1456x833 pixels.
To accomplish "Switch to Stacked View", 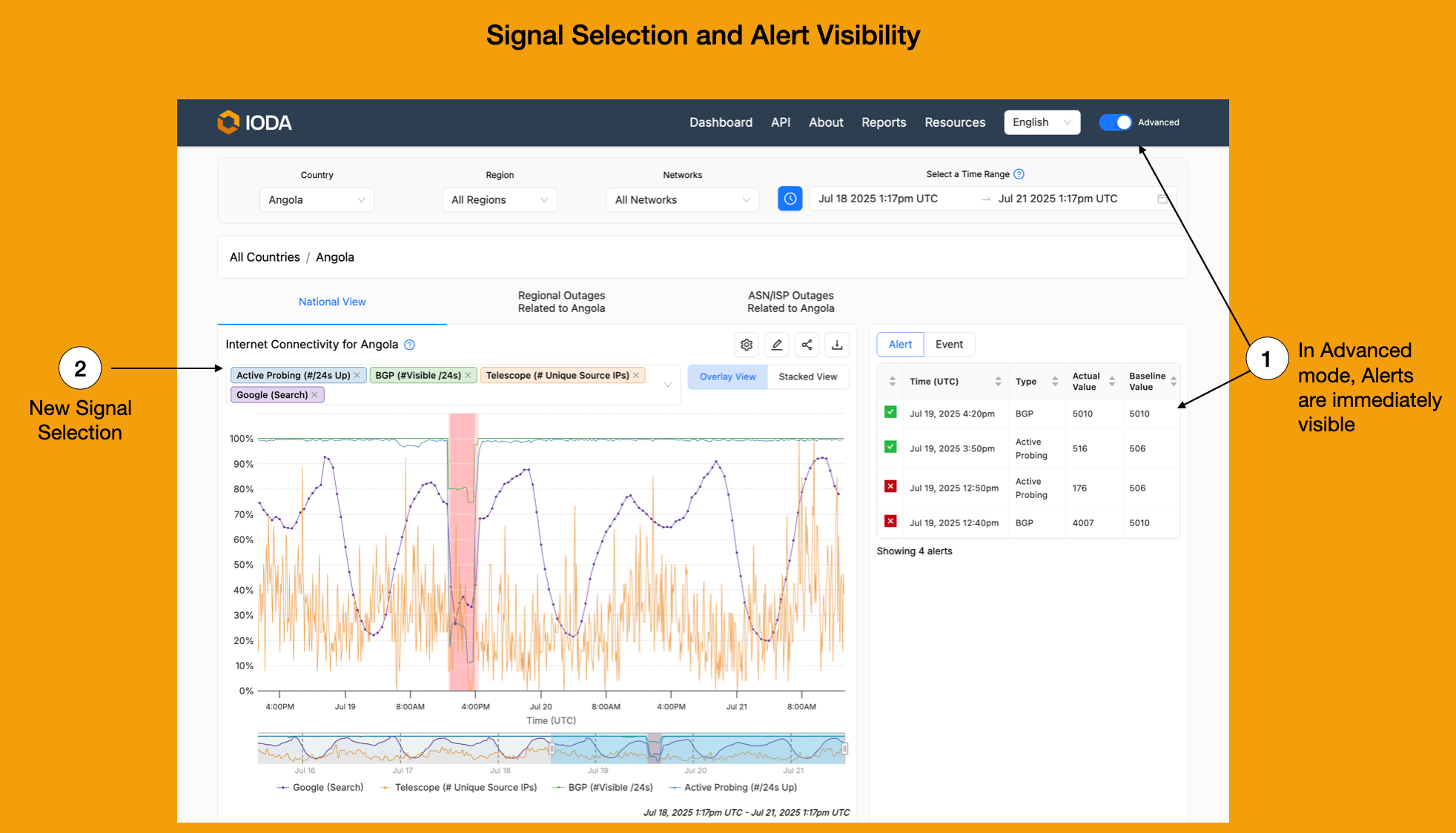I will [x=807, y=376].
